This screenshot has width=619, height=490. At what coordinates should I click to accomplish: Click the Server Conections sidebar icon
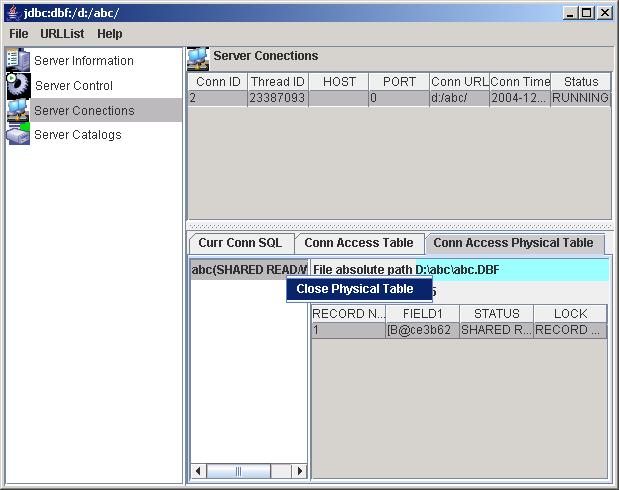pos(19,111)
